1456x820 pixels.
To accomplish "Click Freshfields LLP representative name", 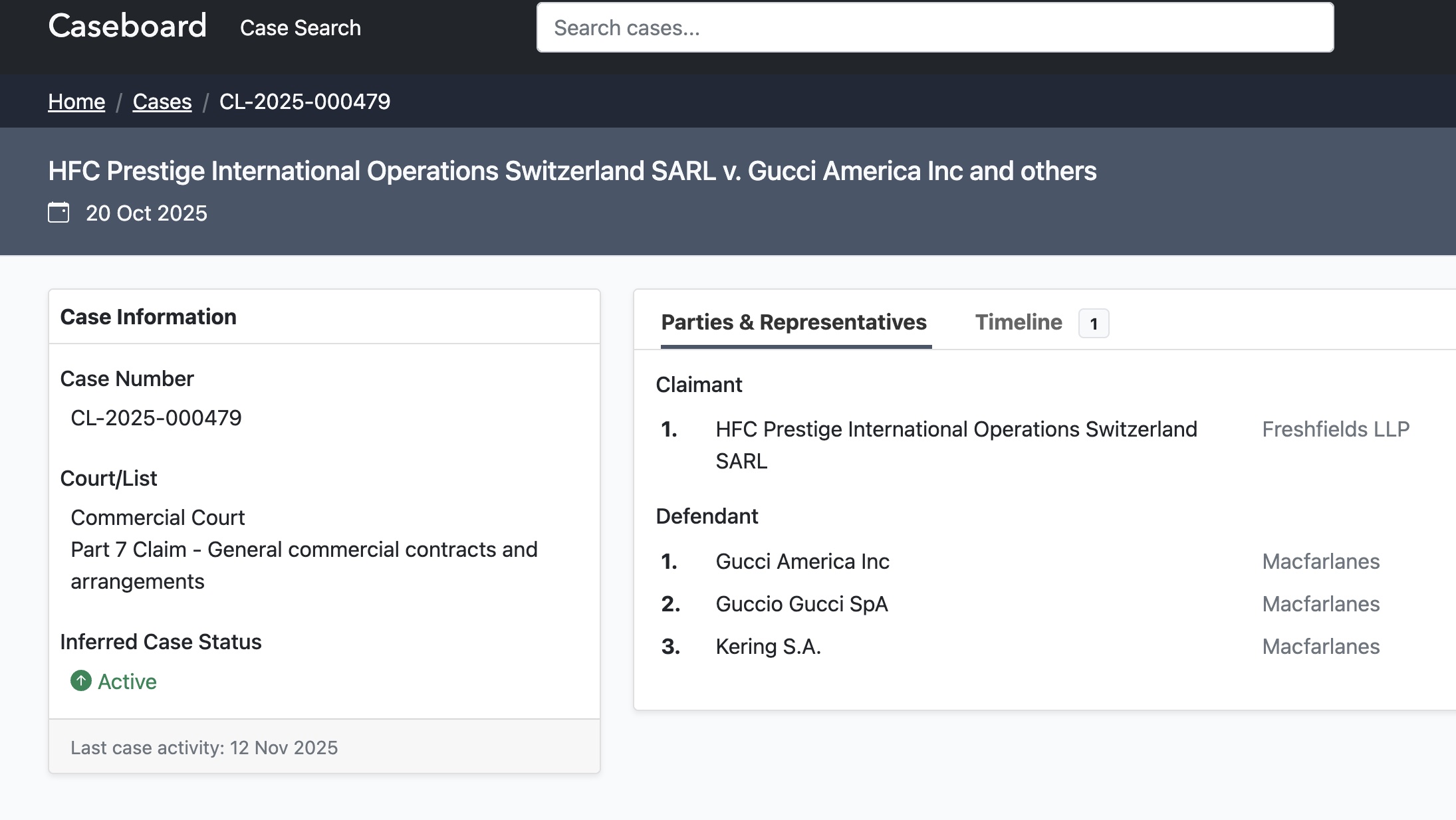I will point(1335,429).
